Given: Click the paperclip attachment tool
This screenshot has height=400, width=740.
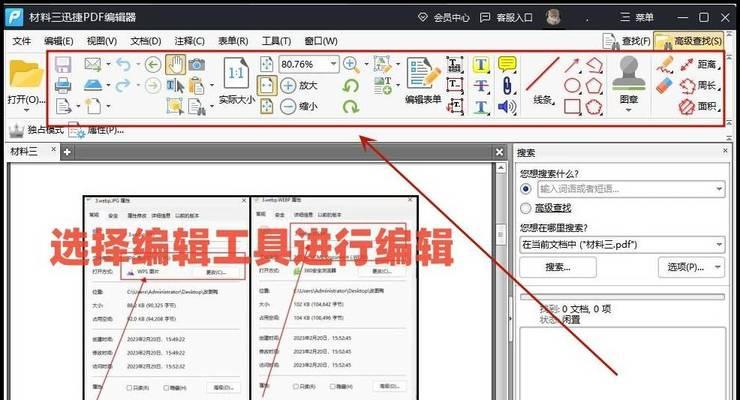Looking at the screenshot, I should pos(507,85).
